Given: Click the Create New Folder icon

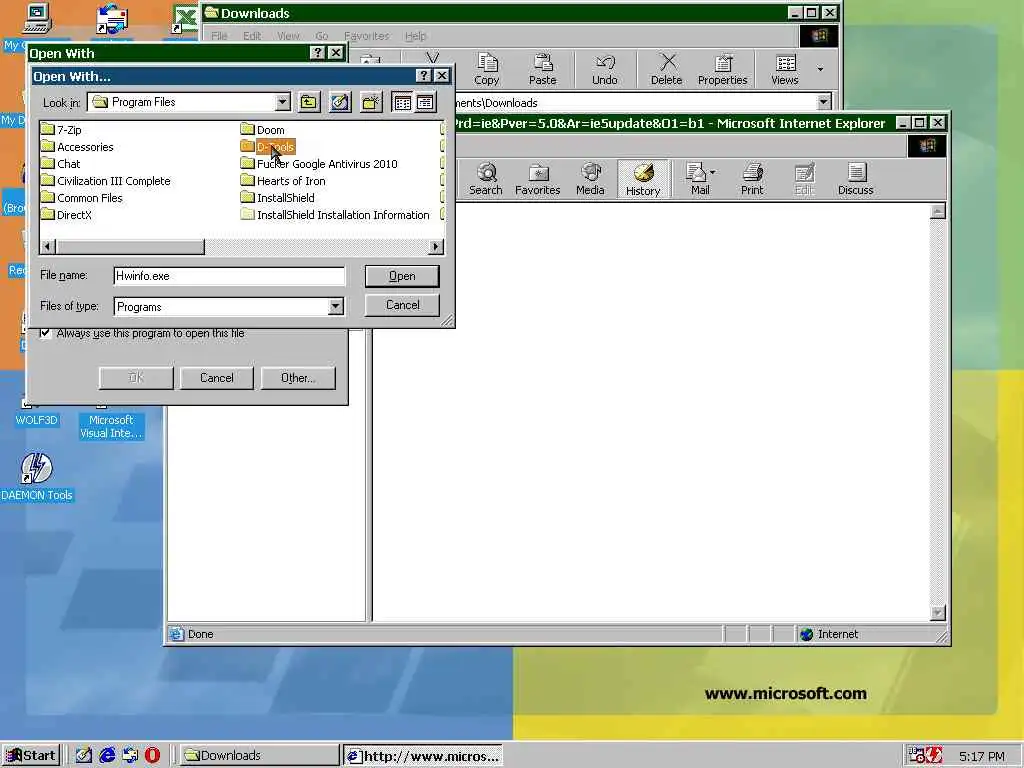Looking at the screenshot, I should pos(371,102).
